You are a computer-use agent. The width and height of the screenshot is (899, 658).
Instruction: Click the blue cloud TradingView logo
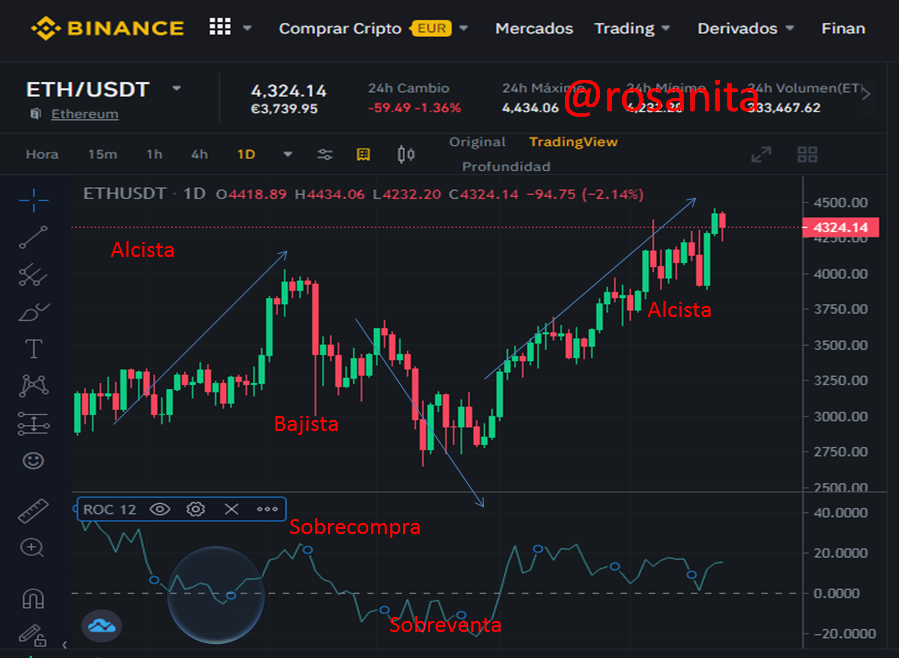point(101,626)
